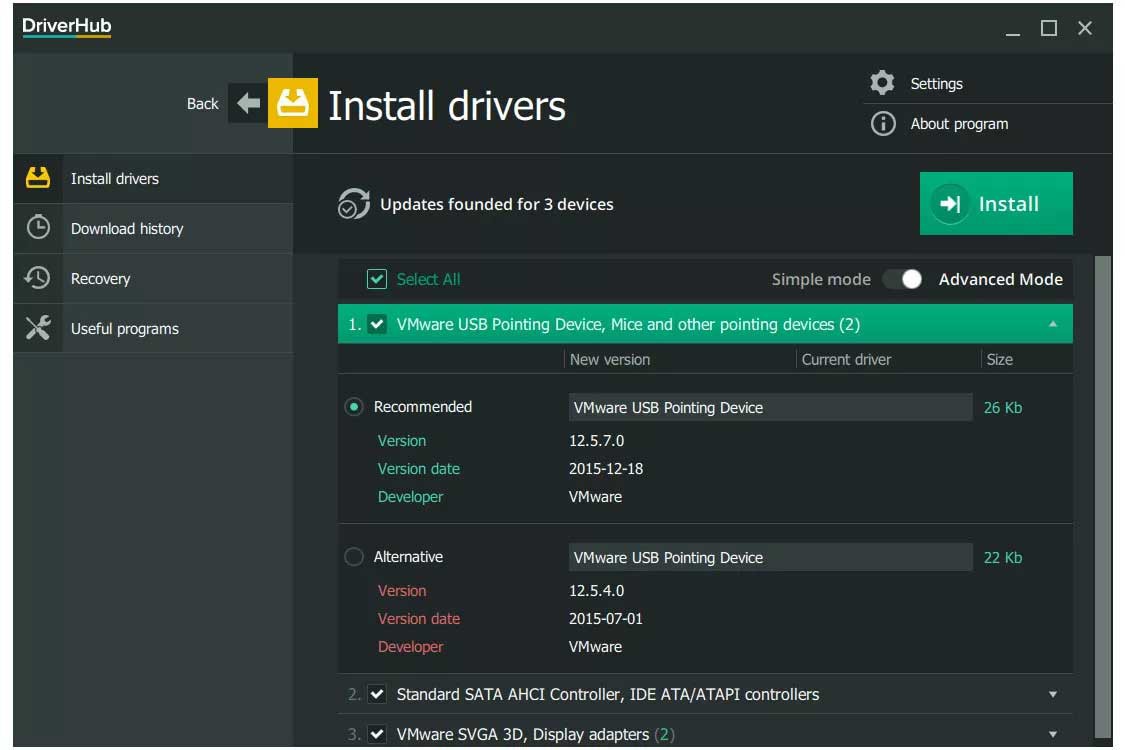Viewport: 1125px width, 750px height.
Task: Select Useful programs in the sidebar
Action: tap(124, 328)
